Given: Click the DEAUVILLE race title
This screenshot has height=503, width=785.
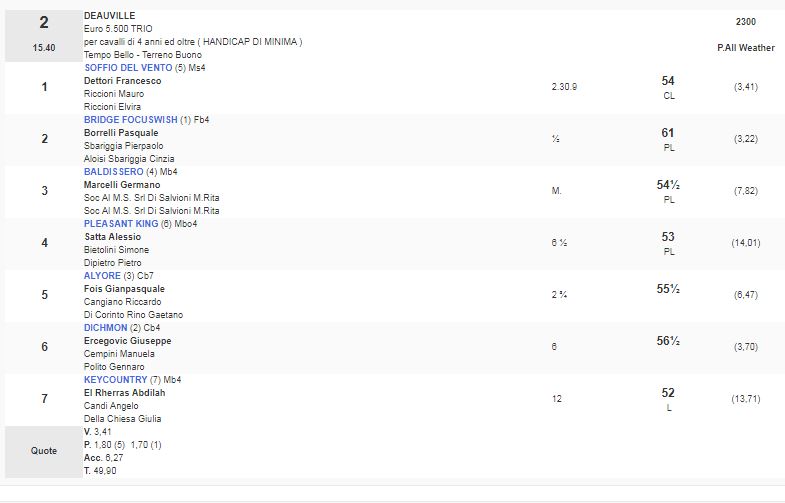Looking at the screenshot, I should tap(109, 16).
